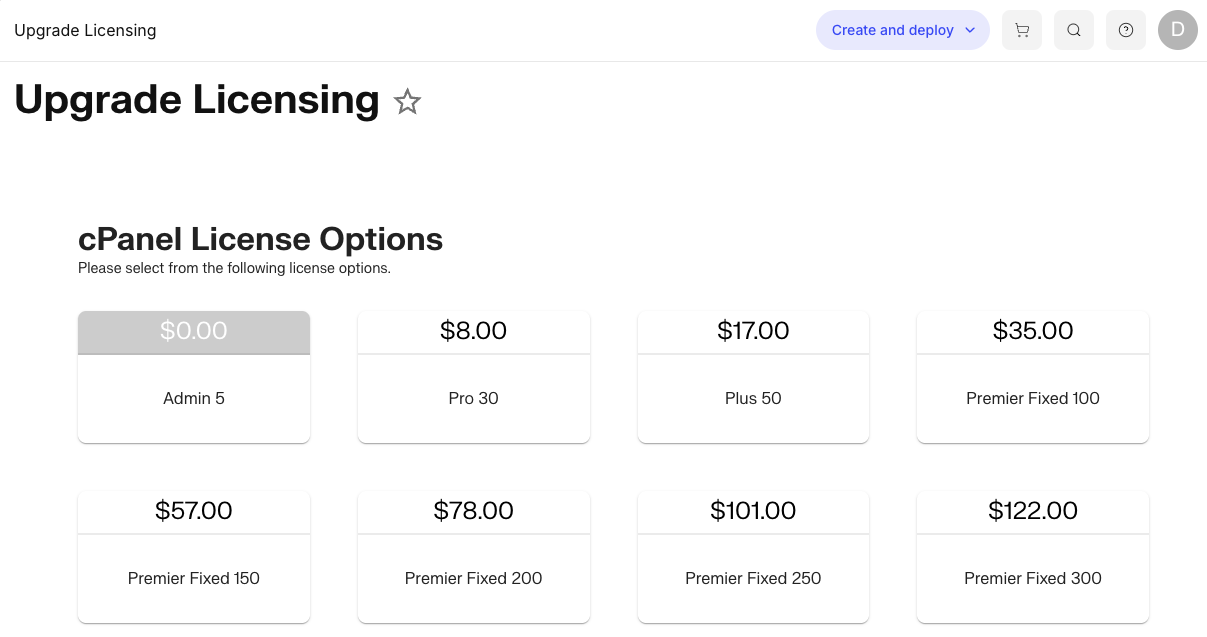Image resolution: width=1207 pixels, height=637 pixels.
Task: Click the Upgrade Licensing breadcrumb text
Action: tap(85, 30)
